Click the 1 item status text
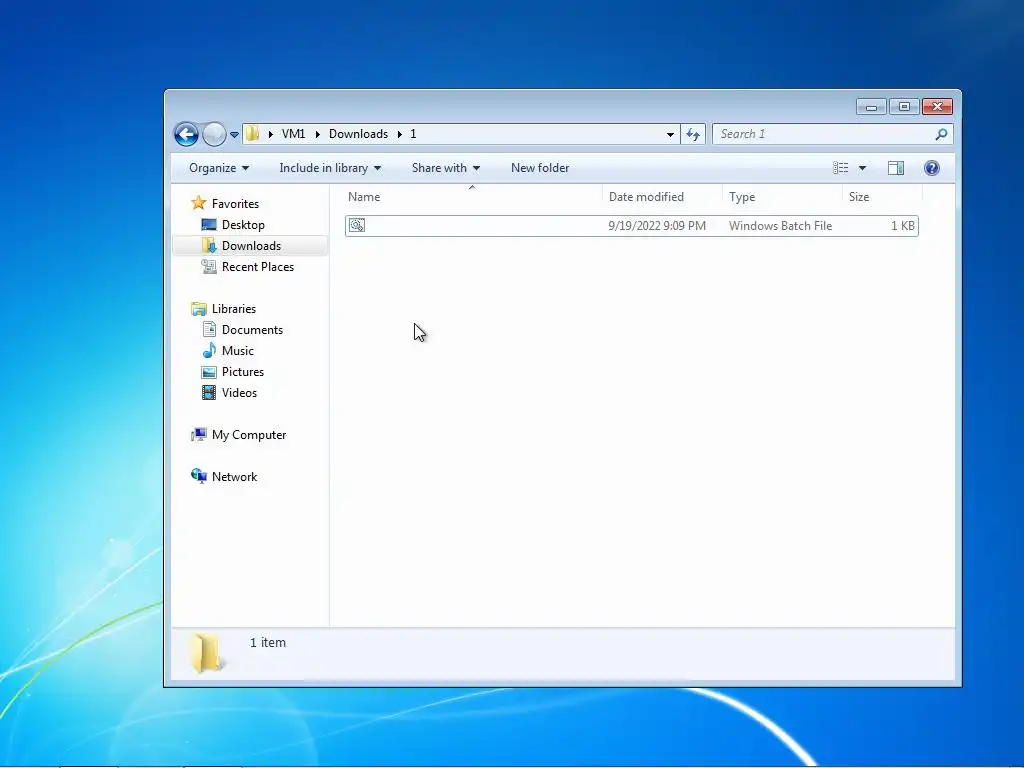Screen dimensions: 1024x768 point(268,643)
